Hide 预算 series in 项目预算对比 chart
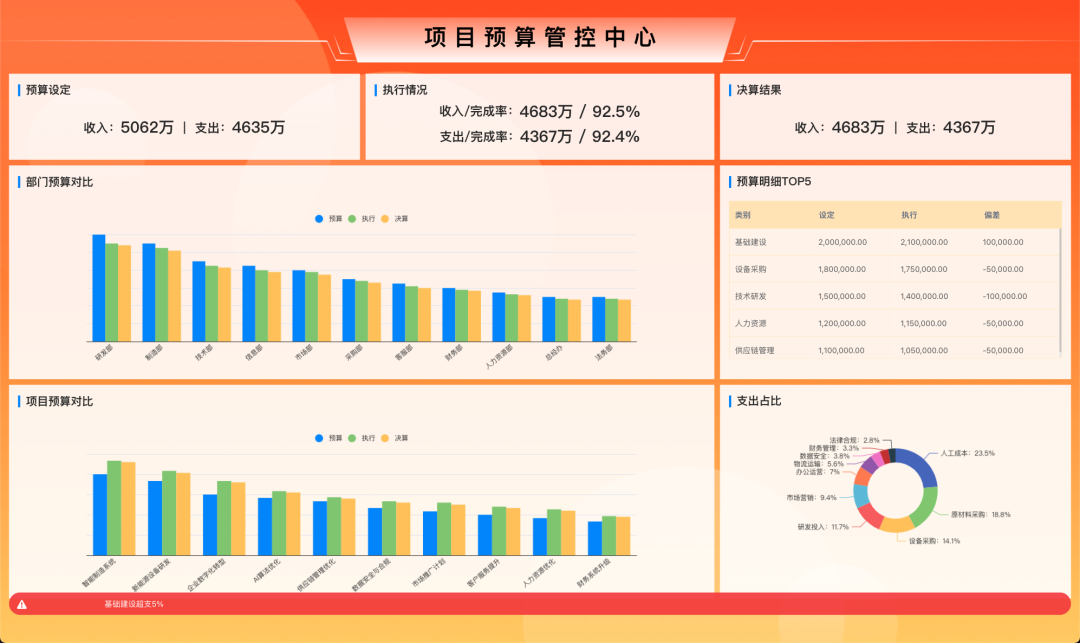The width and height of the screenshot is (1080, 643). [327, 438]
